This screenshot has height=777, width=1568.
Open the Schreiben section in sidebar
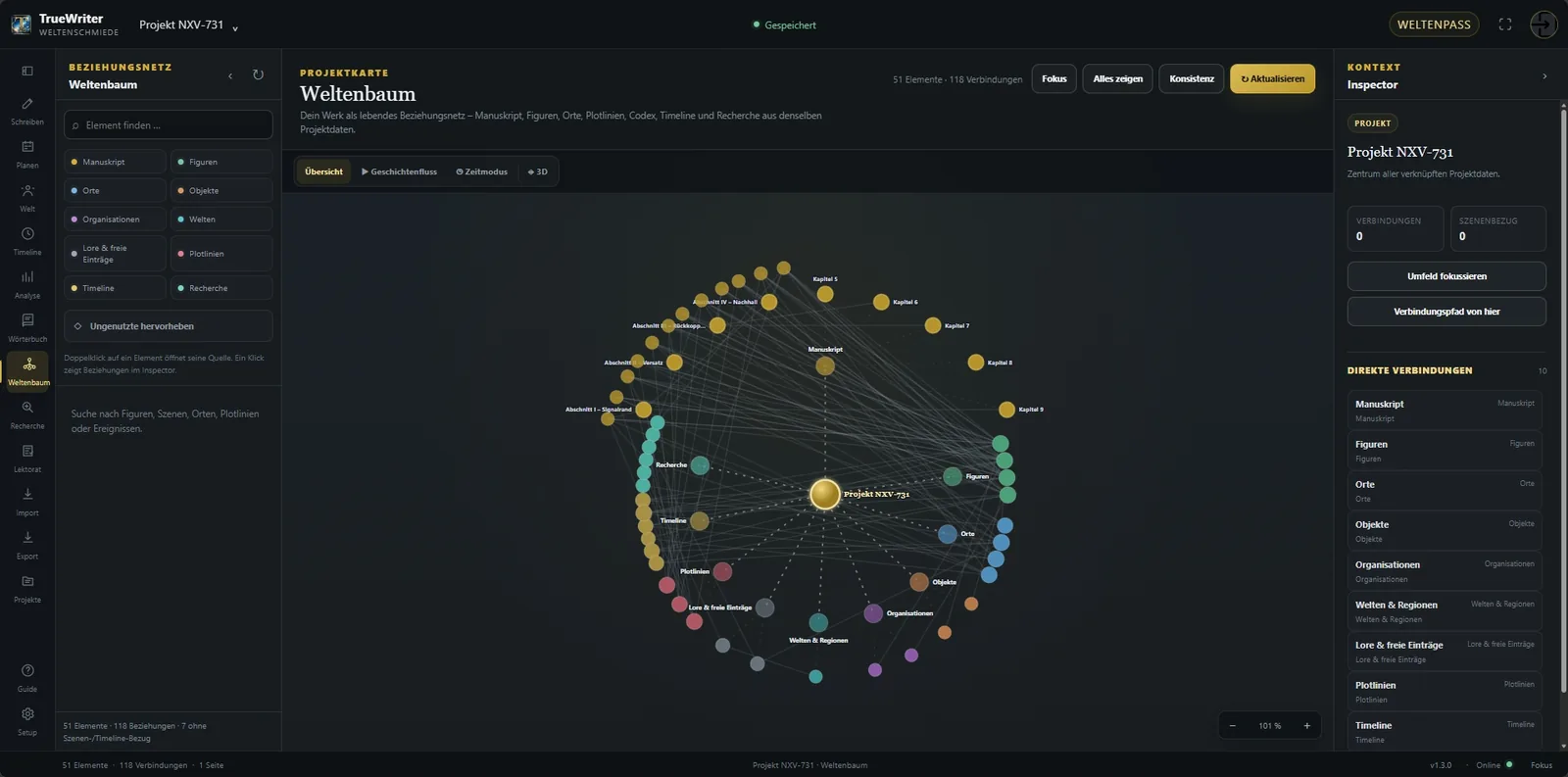(x=27, y=111)
